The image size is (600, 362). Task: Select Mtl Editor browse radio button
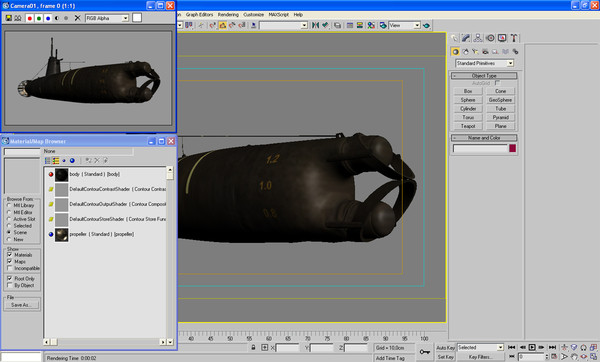point(9,212)
